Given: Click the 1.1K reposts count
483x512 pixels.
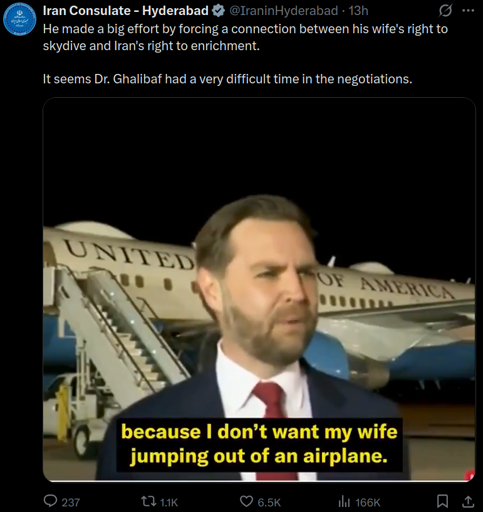Looking at the screenshot, I should 169,502.
